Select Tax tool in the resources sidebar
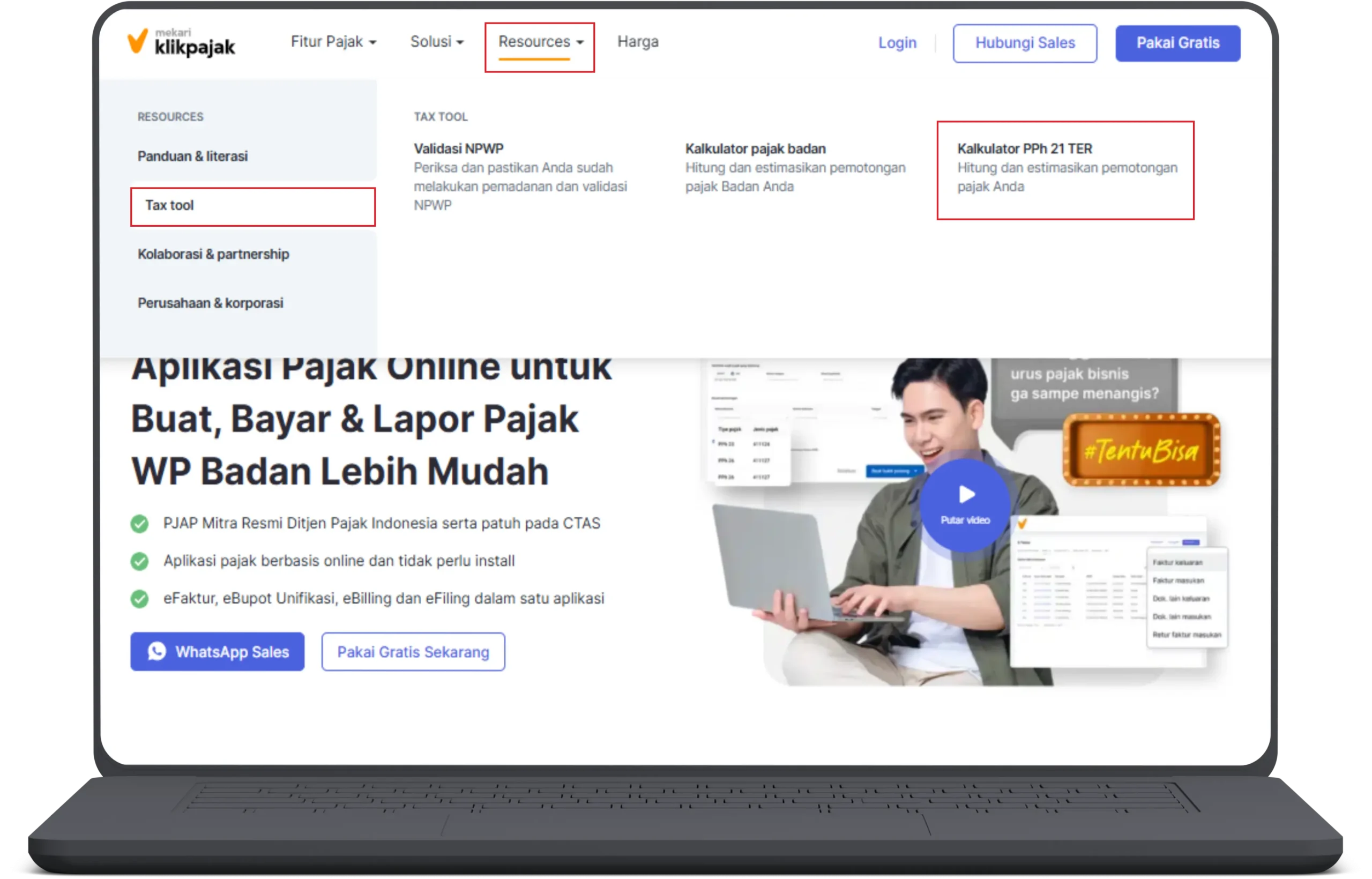Image resolution: width=1372 pixels, height=879 pixels. pyautogui.click(x=169, y=205)
